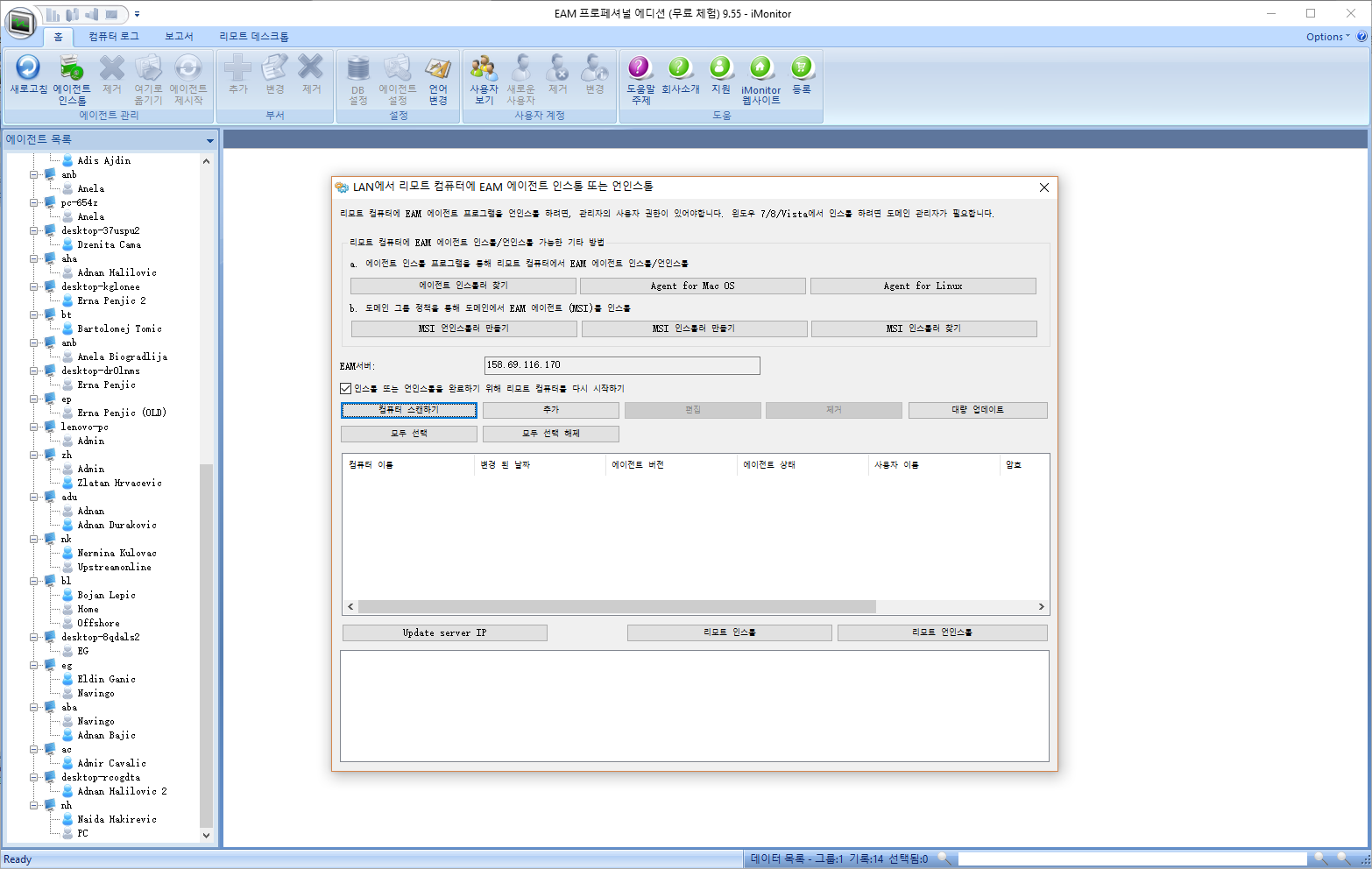The image size is (1372, 869).
Task: Click the computer list scroll-right arrow
Action: click(x=1042, y=606)
